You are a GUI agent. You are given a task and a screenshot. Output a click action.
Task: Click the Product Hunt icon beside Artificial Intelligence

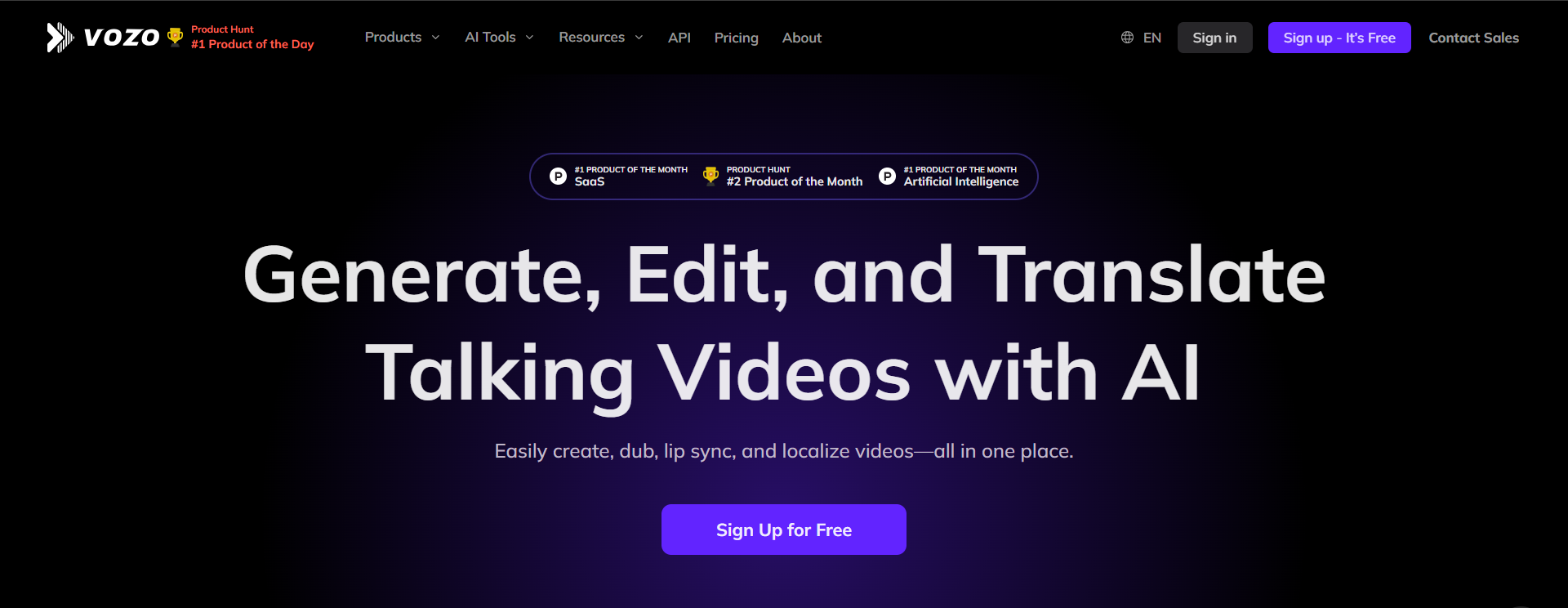[887, 177]
